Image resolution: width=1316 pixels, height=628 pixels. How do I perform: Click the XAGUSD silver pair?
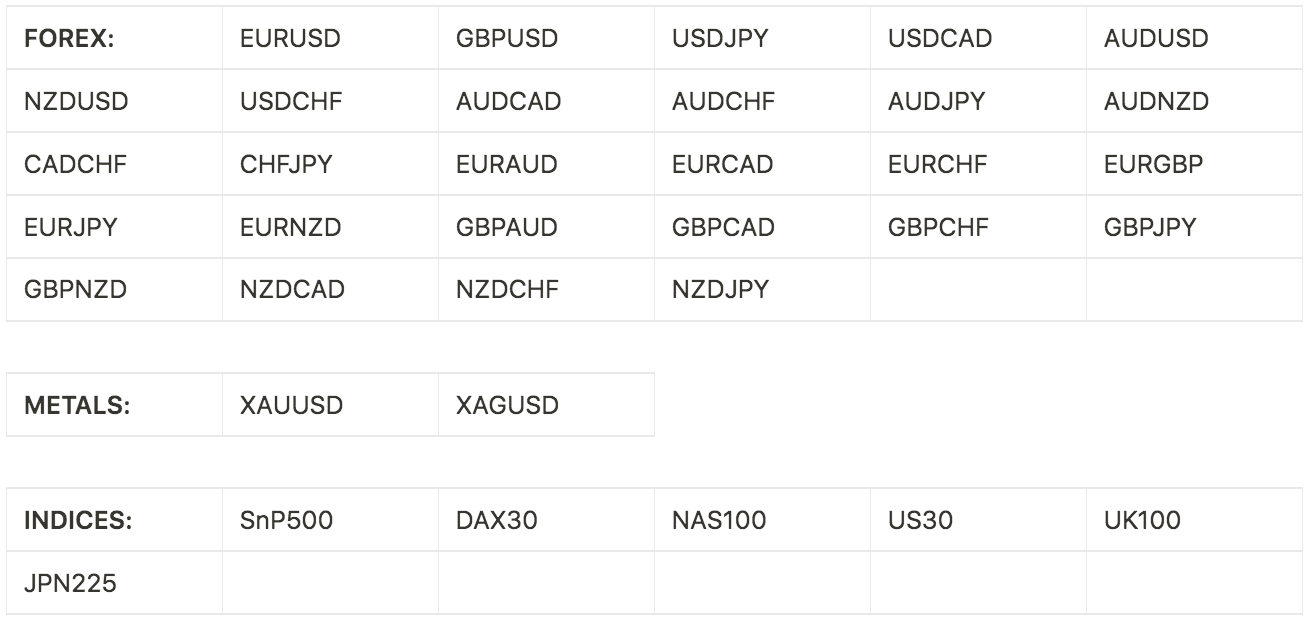pyautogui.click(x=546, y=405)
